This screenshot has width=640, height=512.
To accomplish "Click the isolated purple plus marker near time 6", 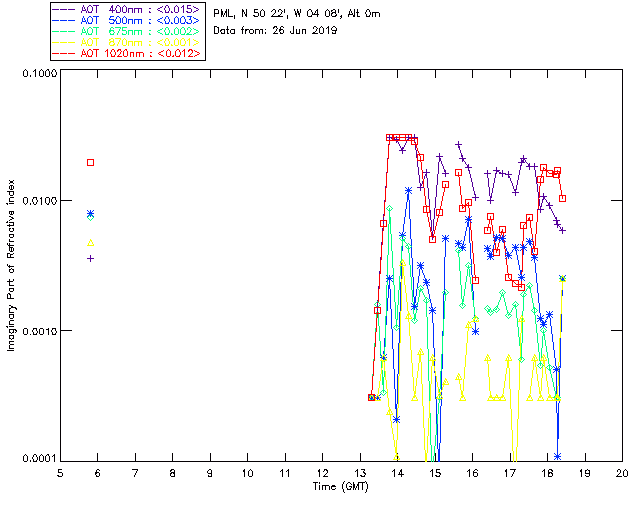I will [91, 258].
